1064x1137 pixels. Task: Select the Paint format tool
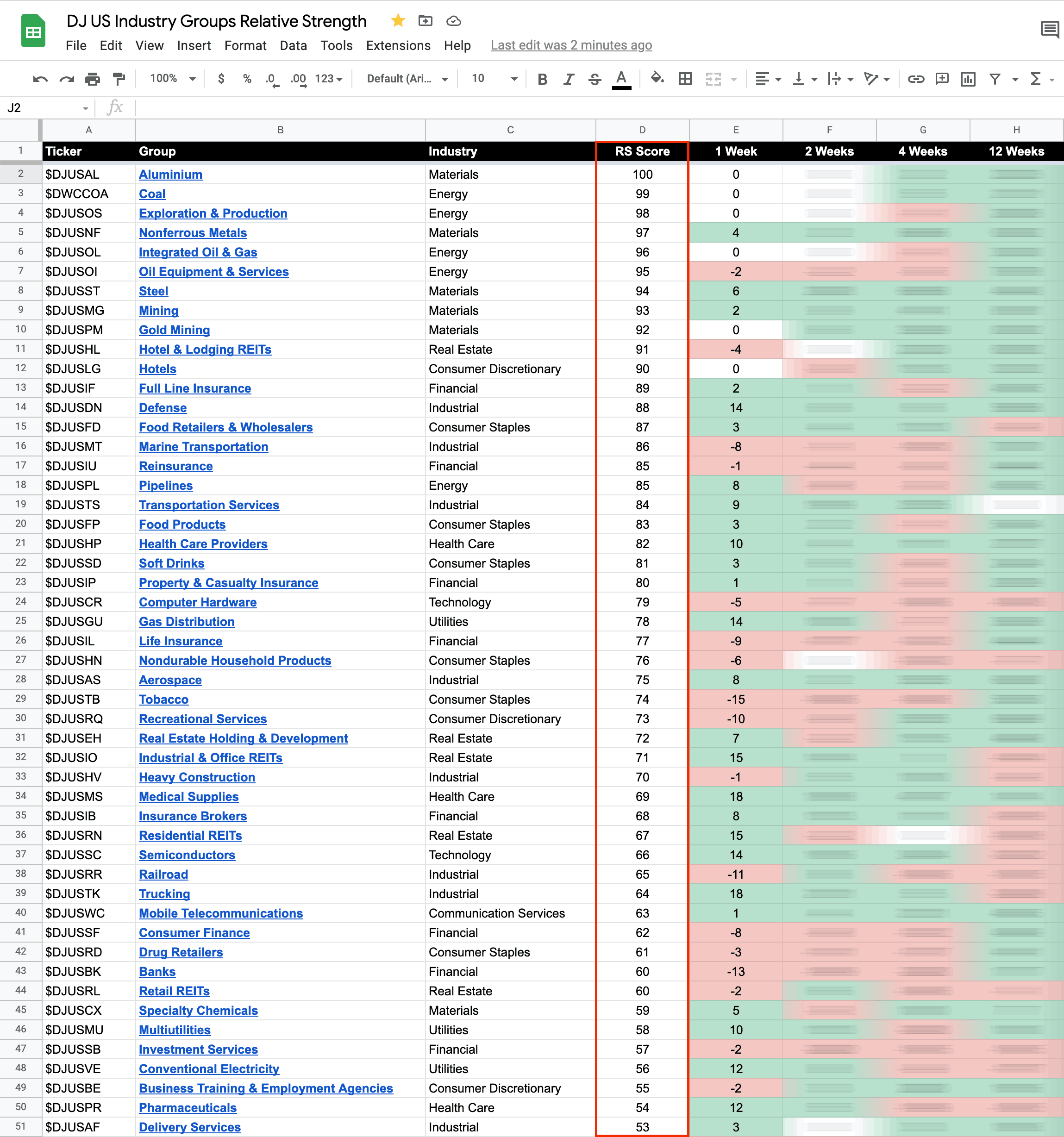[119, 79]
